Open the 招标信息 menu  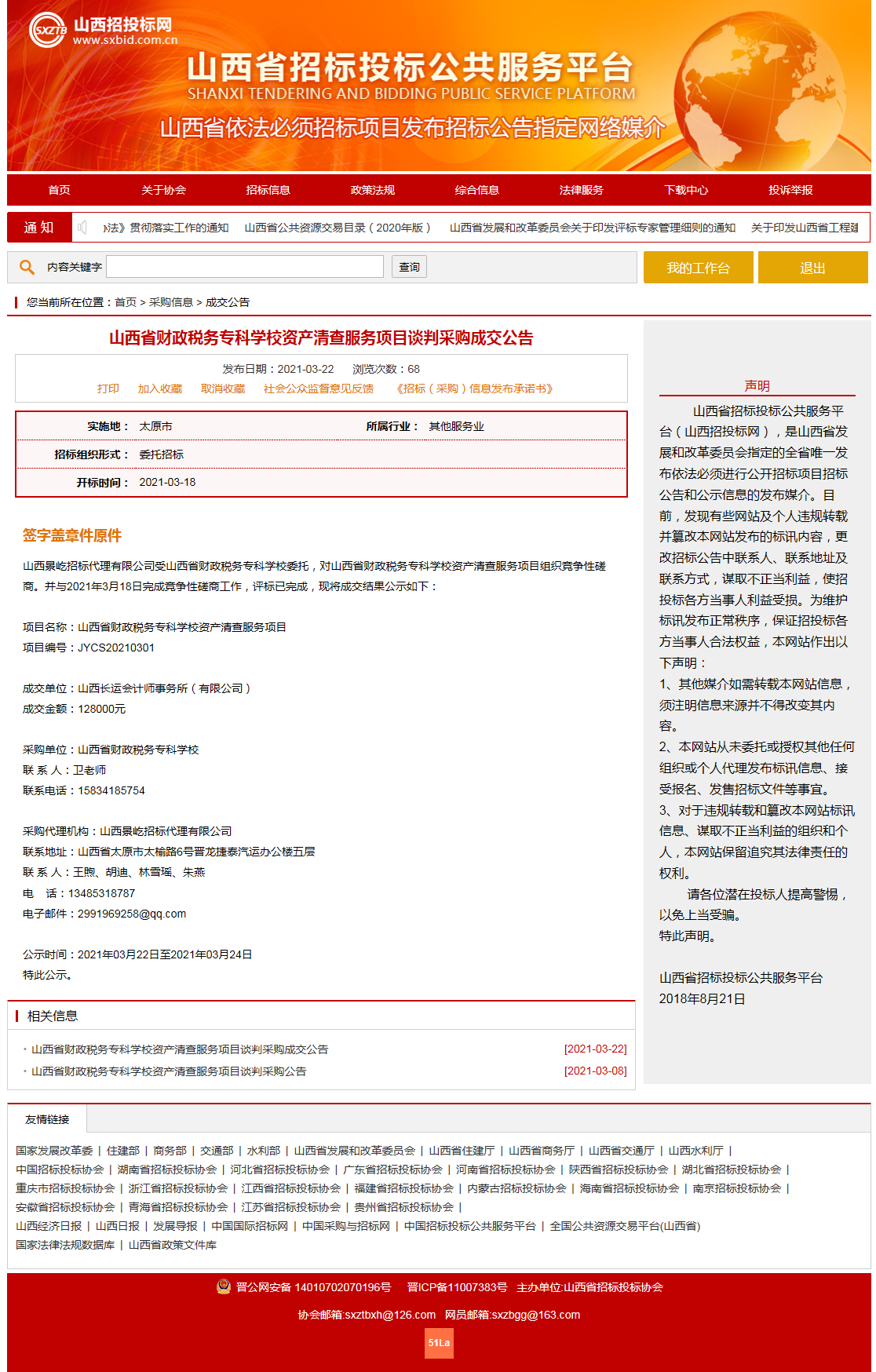[268, 190]
